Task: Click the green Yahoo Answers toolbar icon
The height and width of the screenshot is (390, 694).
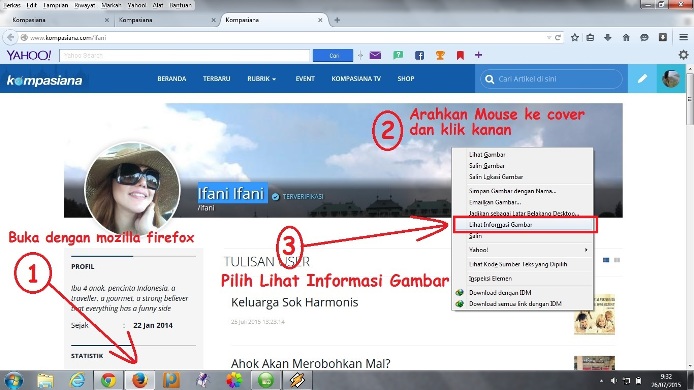Action: point(398,55)
